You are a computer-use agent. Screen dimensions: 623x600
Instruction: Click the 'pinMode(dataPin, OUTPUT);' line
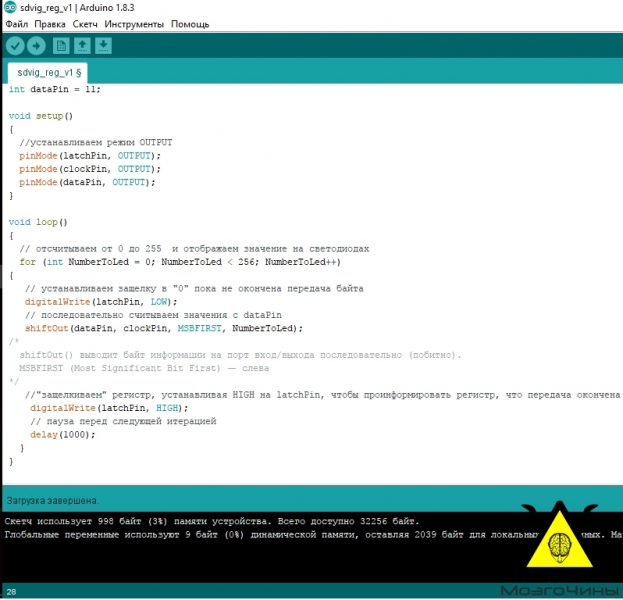tap(87, 182)
